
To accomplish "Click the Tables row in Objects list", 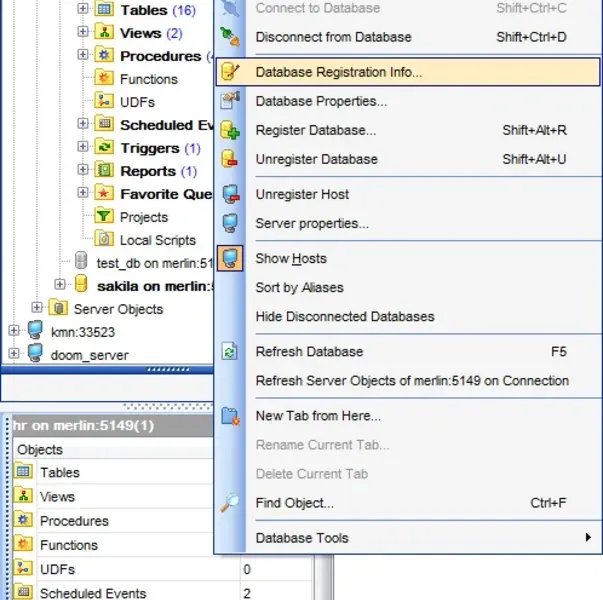I will pyautogui.click(x=113, y=472).
